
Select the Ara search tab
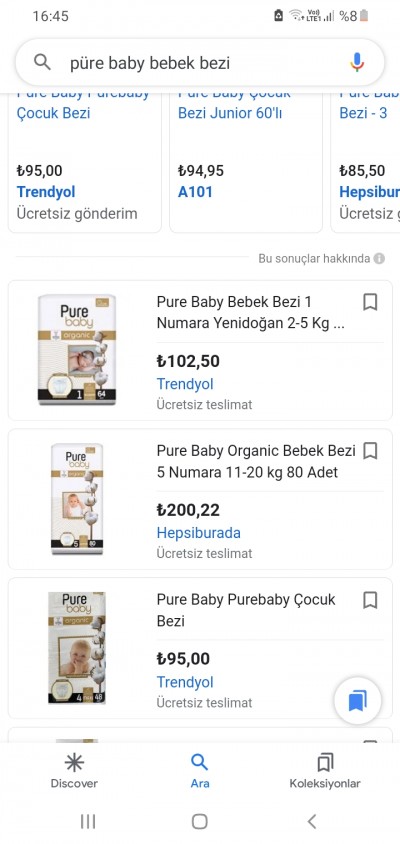tap(200, 771)
